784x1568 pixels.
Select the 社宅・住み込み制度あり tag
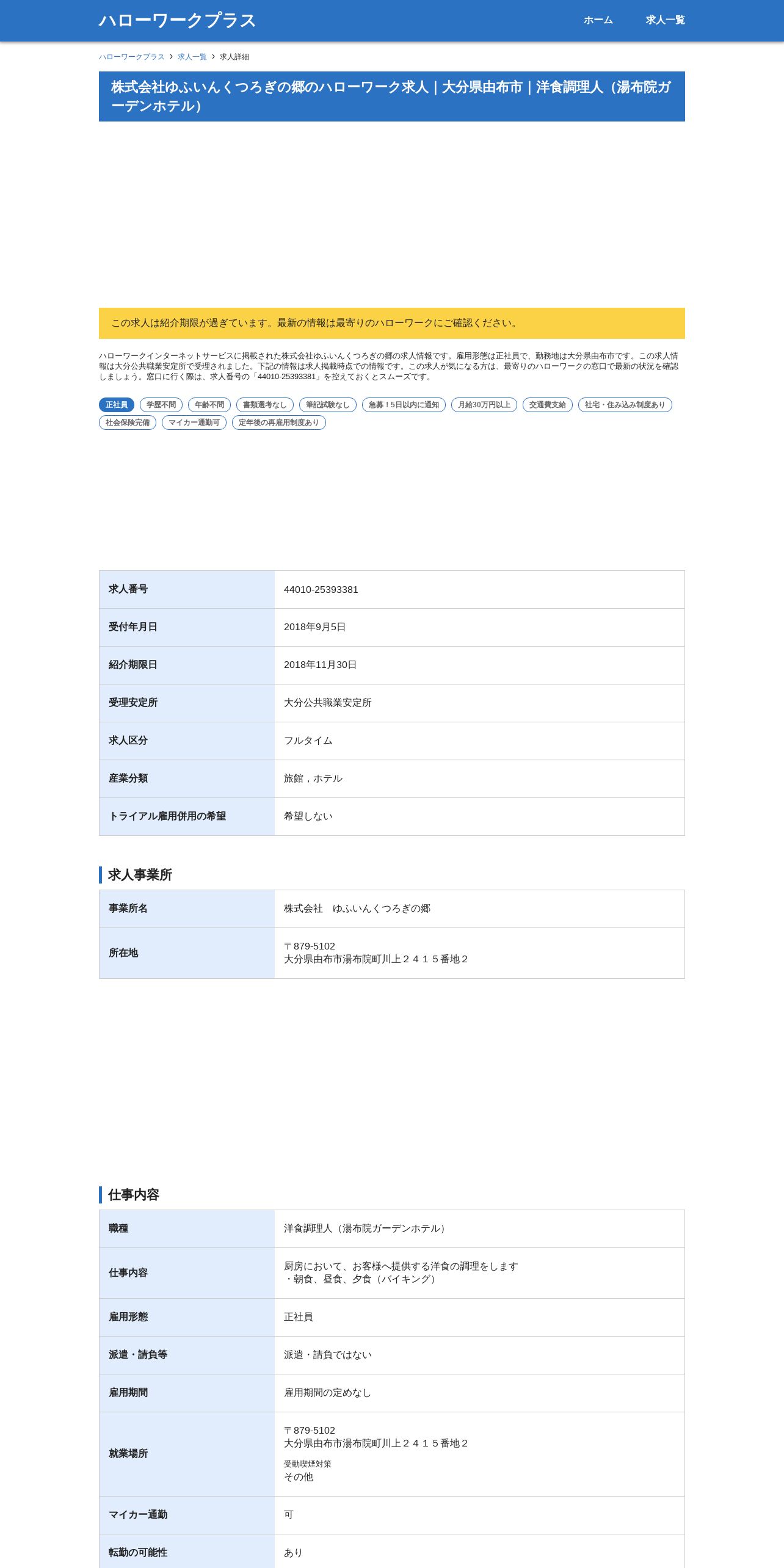625,405
